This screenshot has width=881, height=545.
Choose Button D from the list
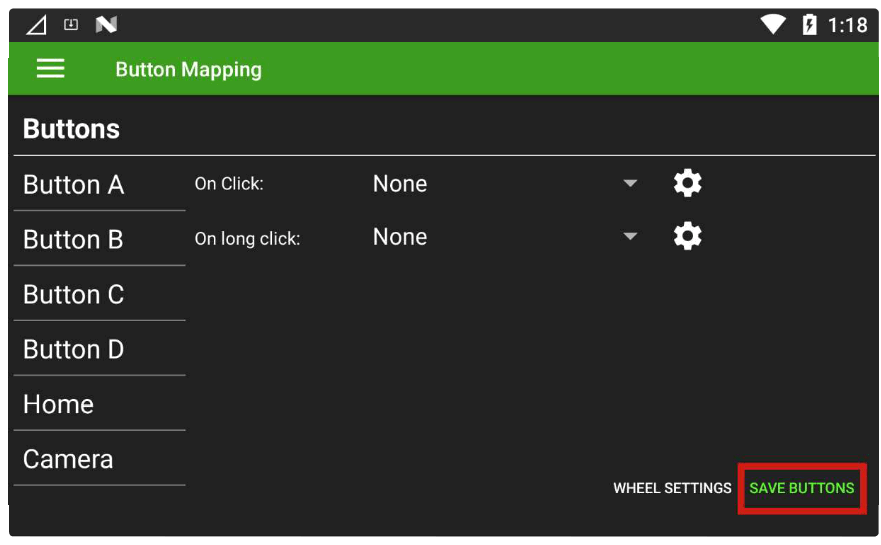point(74,350)
